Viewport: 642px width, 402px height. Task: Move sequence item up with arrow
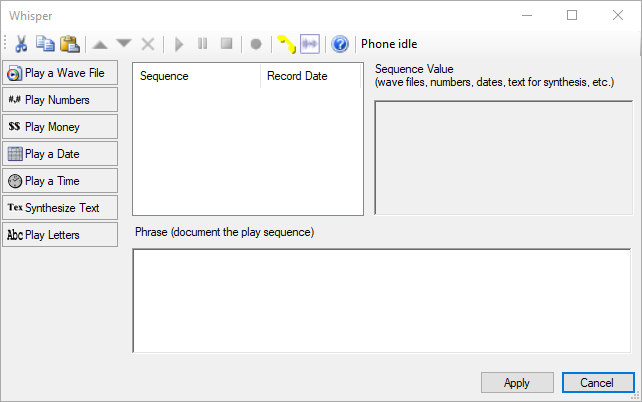(x=100, y=44)
